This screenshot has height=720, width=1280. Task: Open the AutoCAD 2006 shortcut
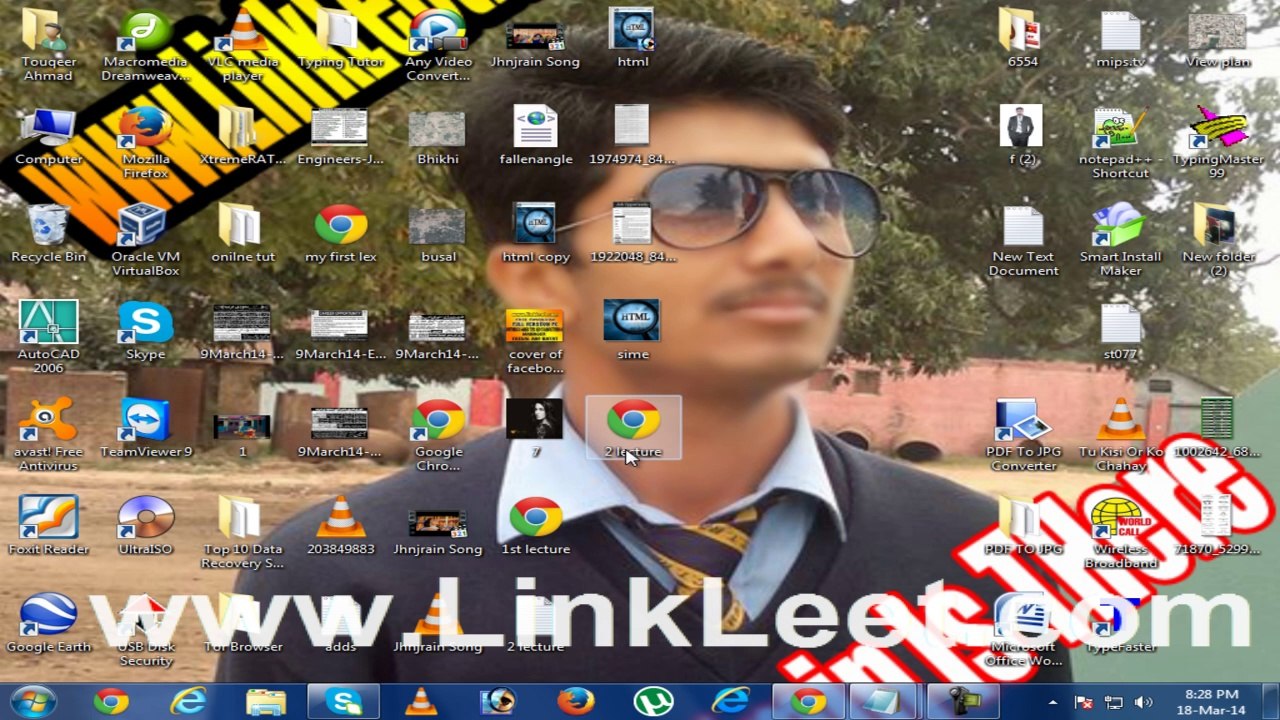tap(48, 338)
